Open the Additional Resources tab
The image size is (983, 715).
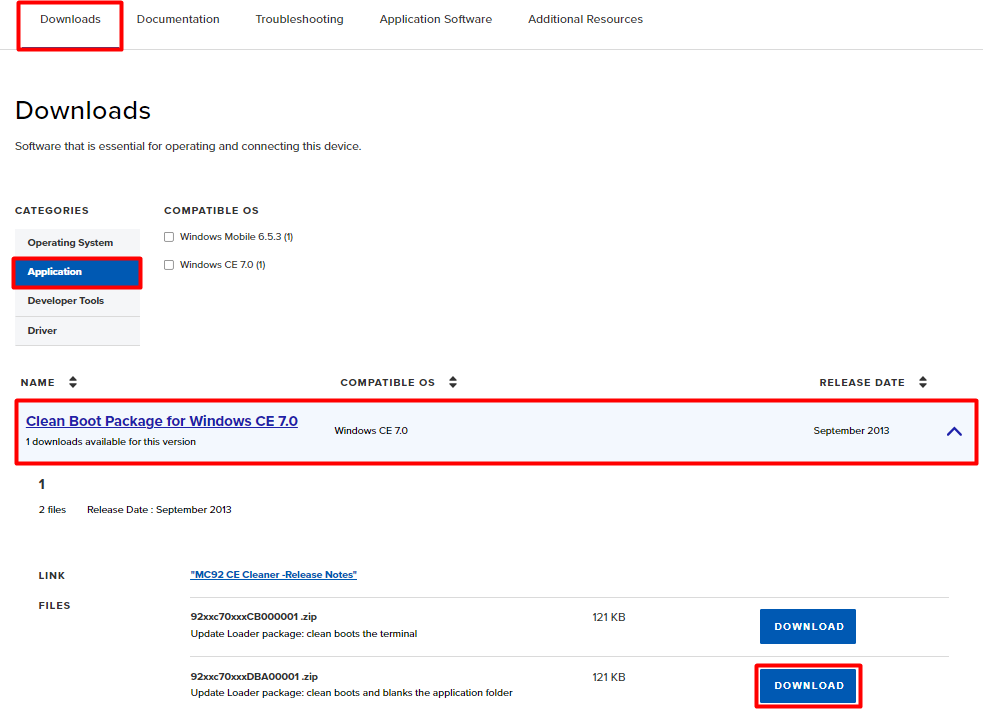click(x=585, y=20)
